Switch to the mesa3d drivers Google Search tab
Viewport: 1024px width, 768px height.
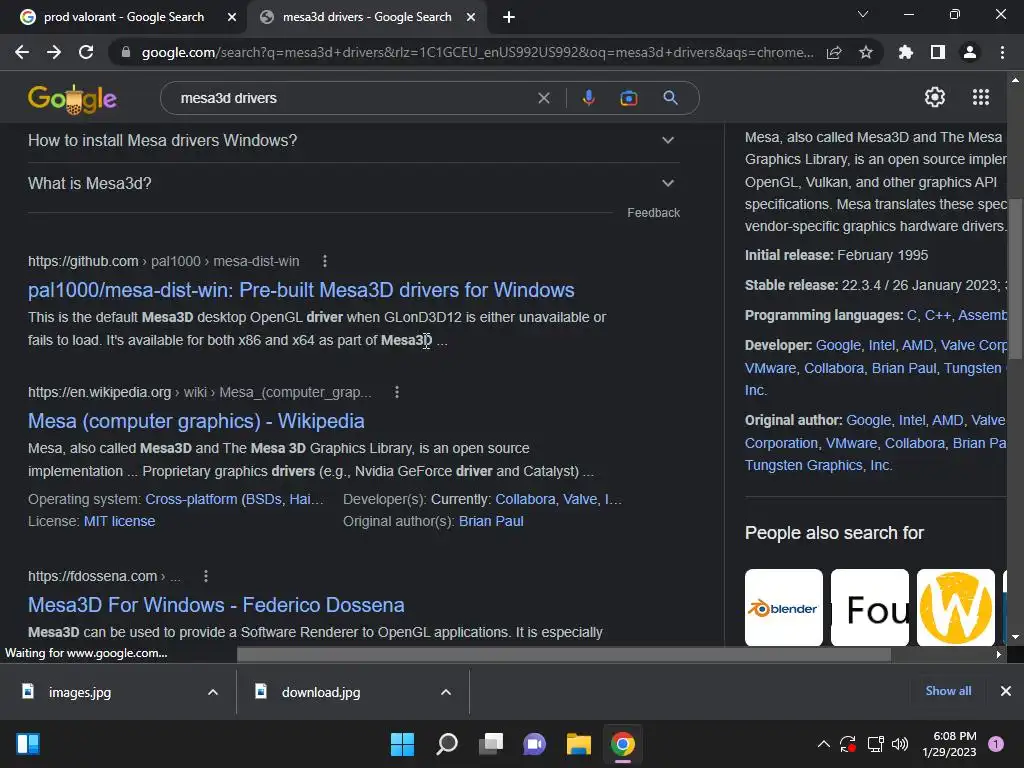pos(367,17)
